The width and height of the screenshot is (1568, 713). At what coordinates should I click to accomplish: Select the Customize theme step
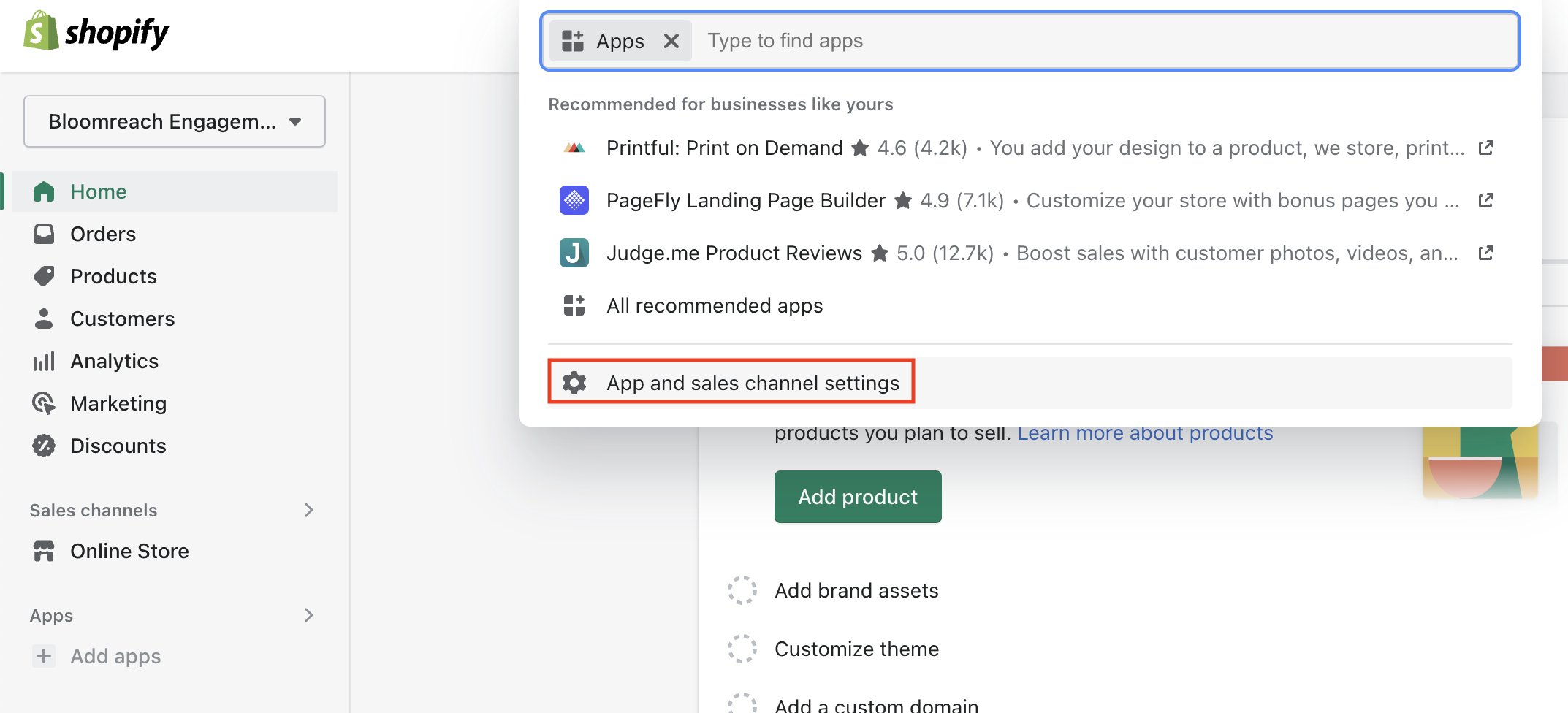pos(856,649)
